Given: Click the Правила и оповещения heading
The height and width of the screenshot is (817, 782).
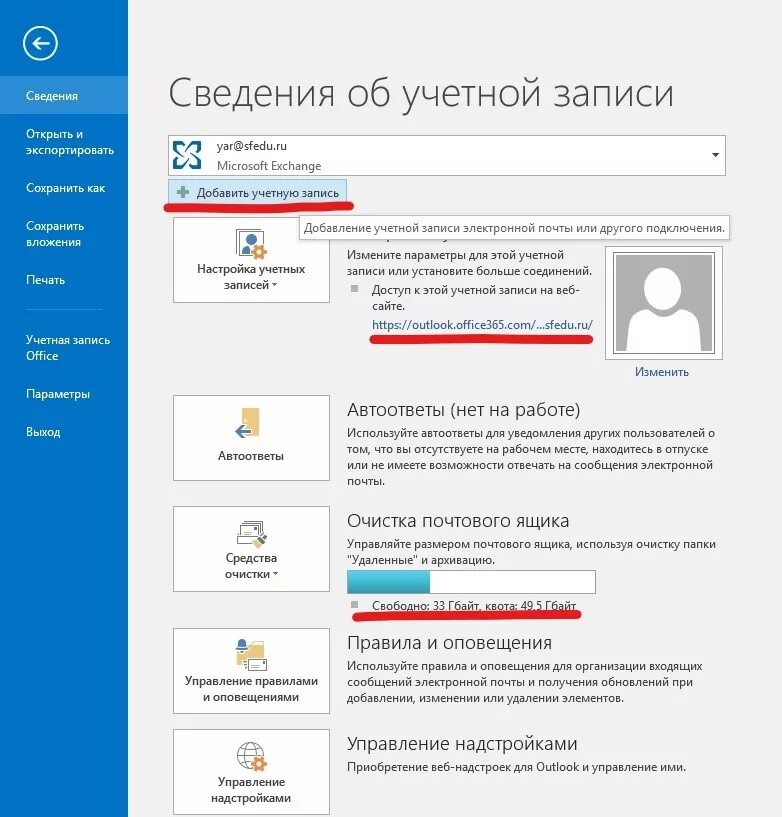Looking at the screenshot, I should pyautogui.click(x=449, y=642).
